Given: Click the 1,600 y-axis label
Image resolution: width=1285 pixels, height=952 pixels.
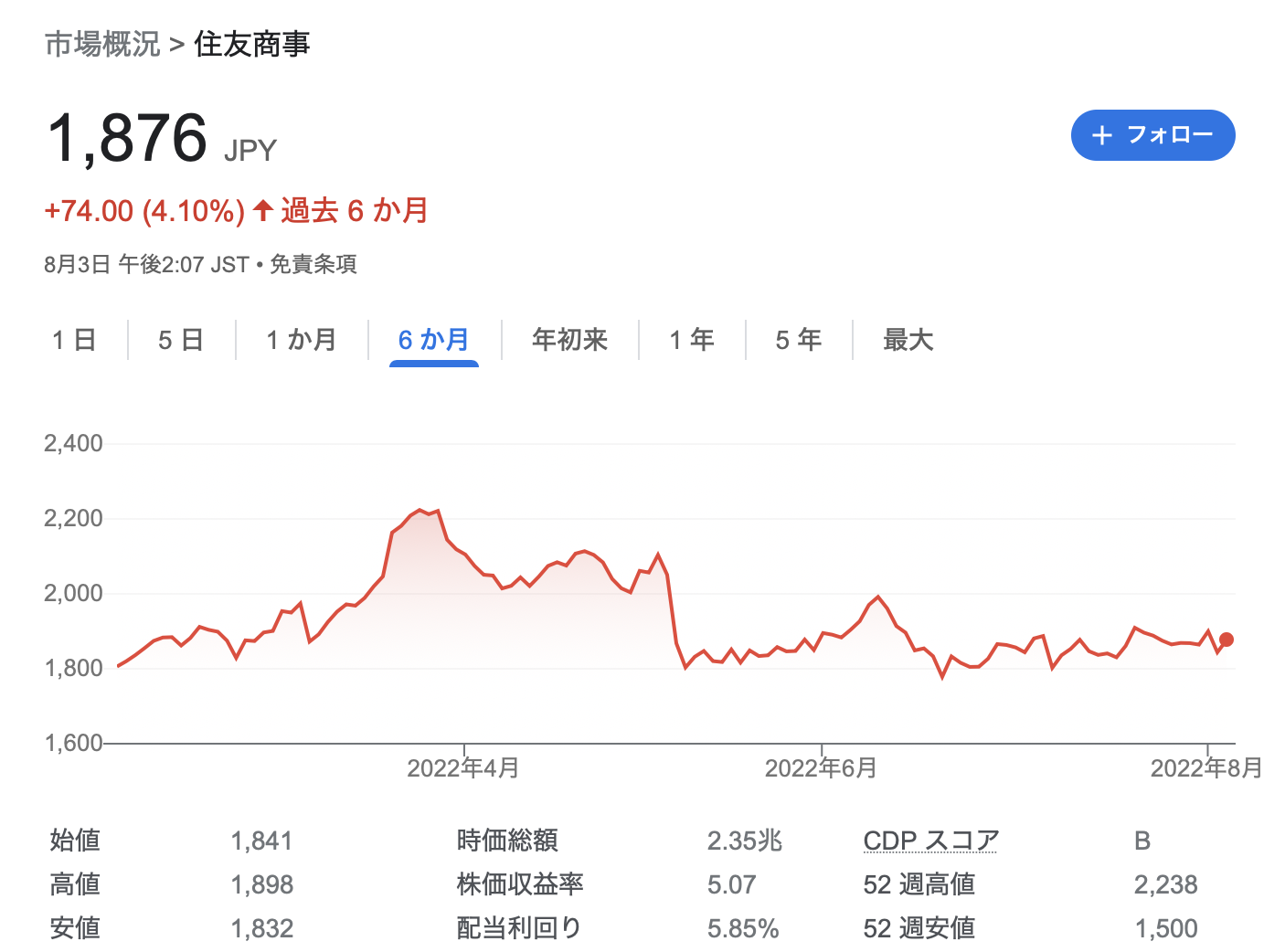Looking at the screenshot, I should click(73, 743).
